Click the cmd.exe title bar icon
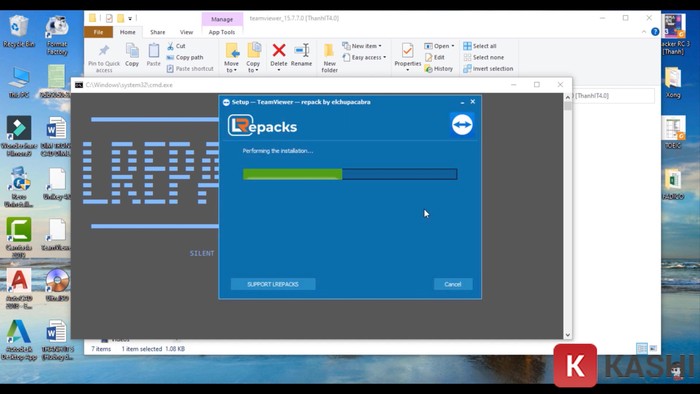The height and width of the screenshot is (394, 700). [x=79, y=85]
